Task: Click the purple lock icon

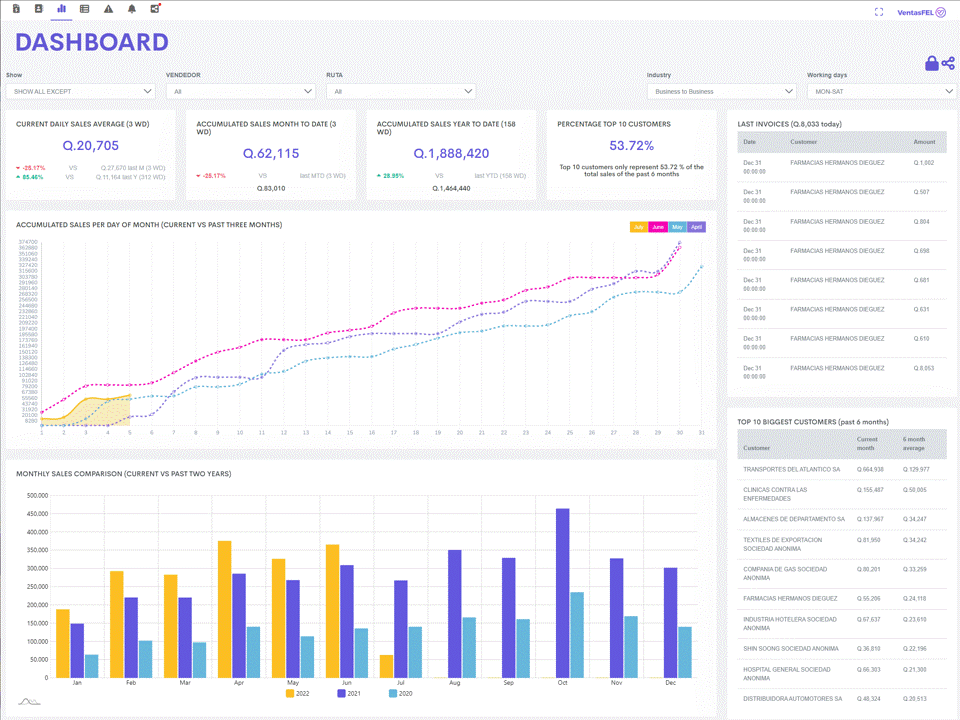Action: pos(931,63)
